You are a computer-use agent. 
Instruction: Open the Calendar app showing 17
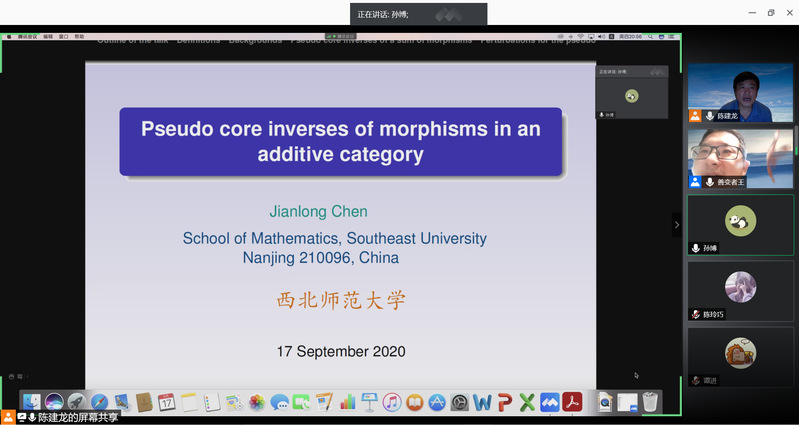pyautogui.click(x=167, y=402)
